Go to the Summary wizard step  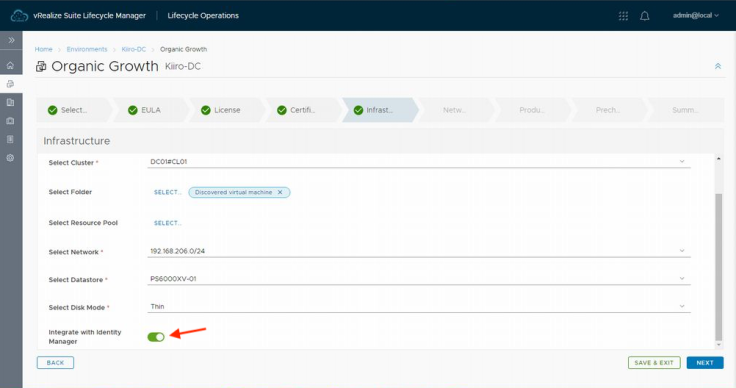(685, 110)
